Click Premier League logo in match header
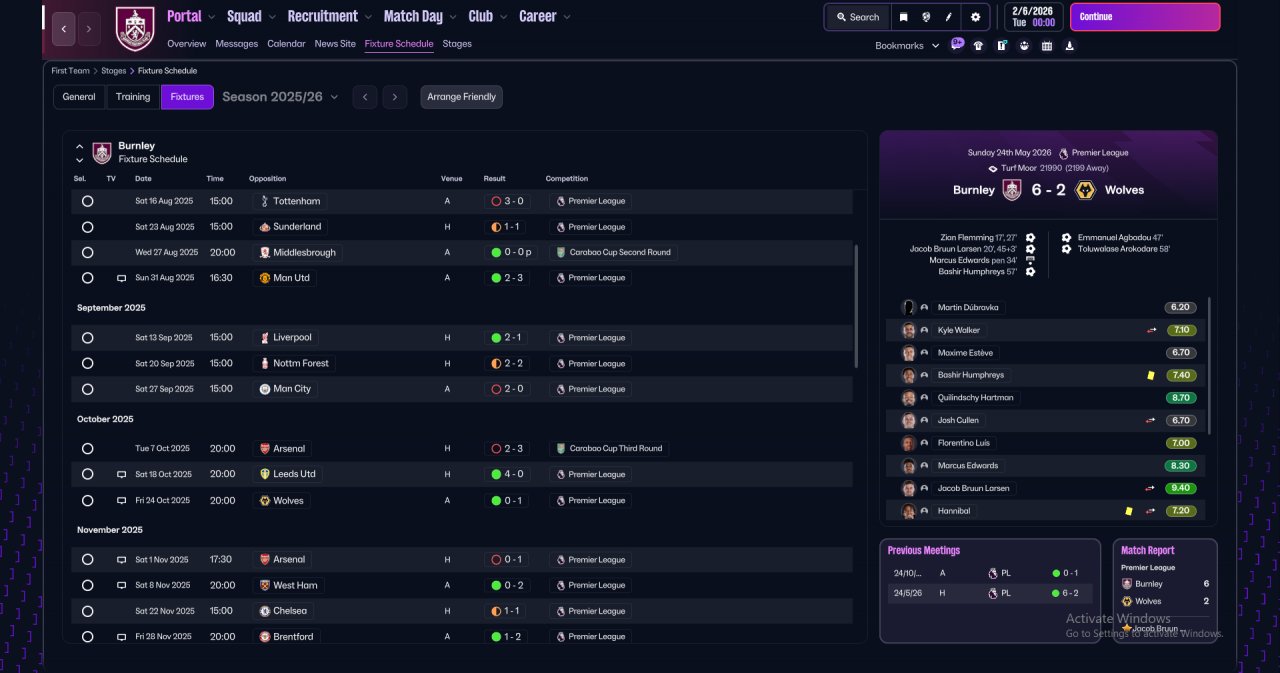 1063,153
